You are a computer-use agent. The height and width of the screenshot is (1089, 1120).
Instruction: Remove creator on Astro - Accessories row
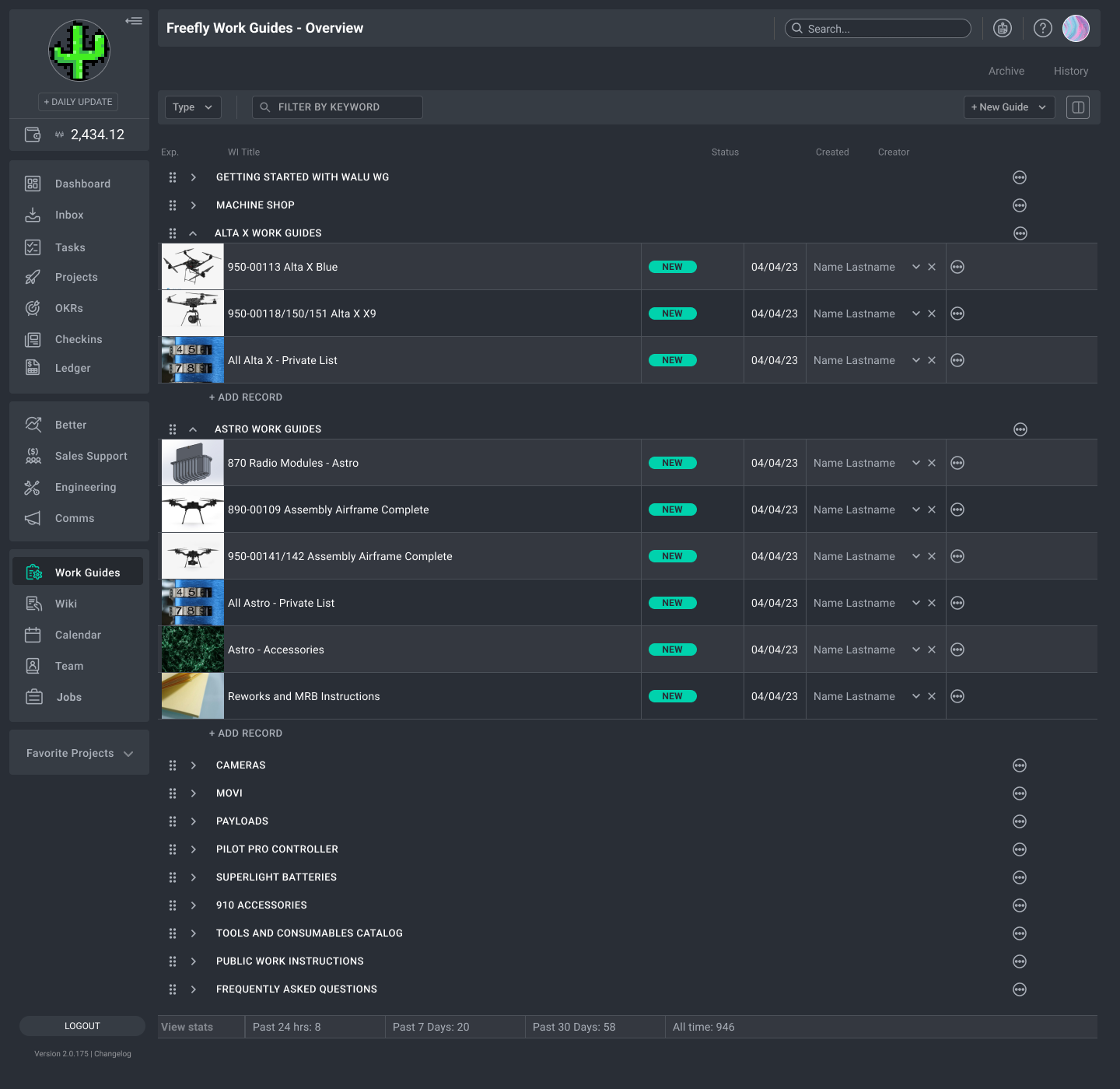[932, 650]
